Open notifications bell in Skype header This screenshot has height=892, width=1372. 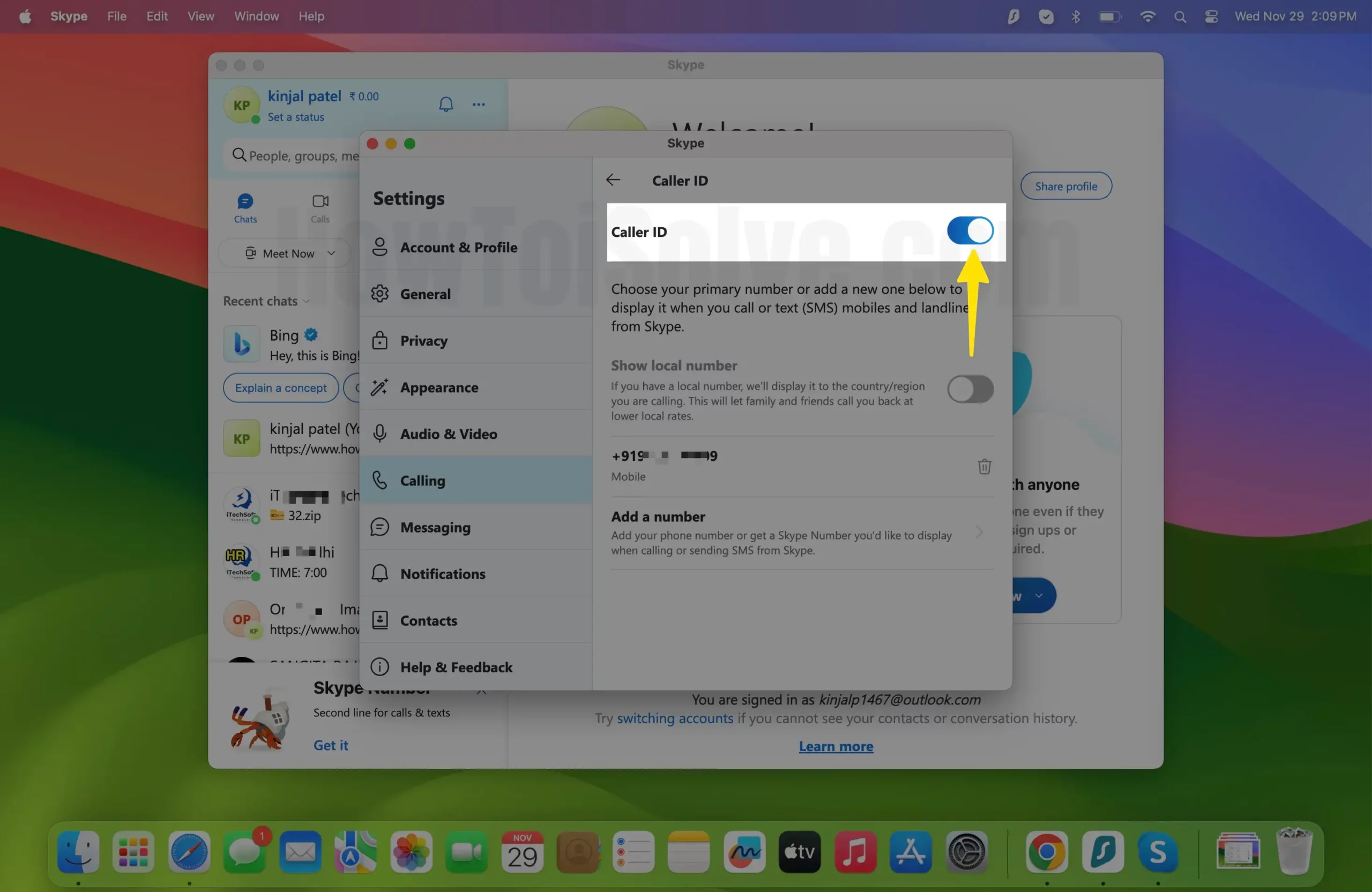445,104
